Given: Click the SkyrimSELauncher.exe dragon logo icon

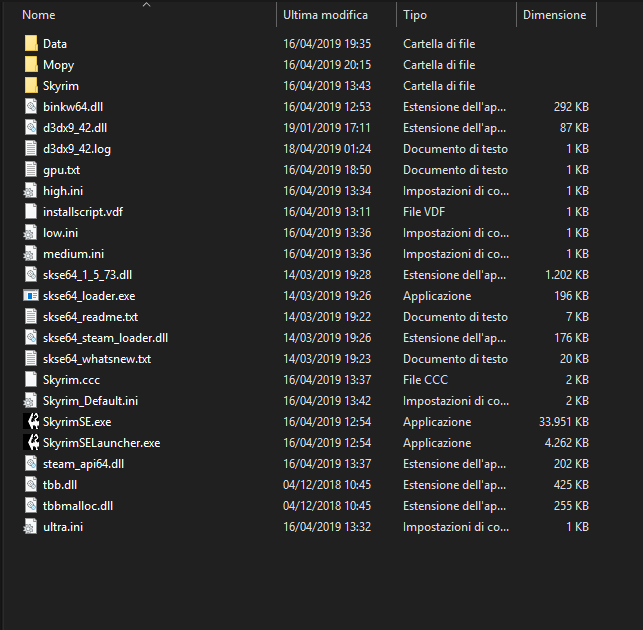Looking at the screenshot, I should (31, 442).
